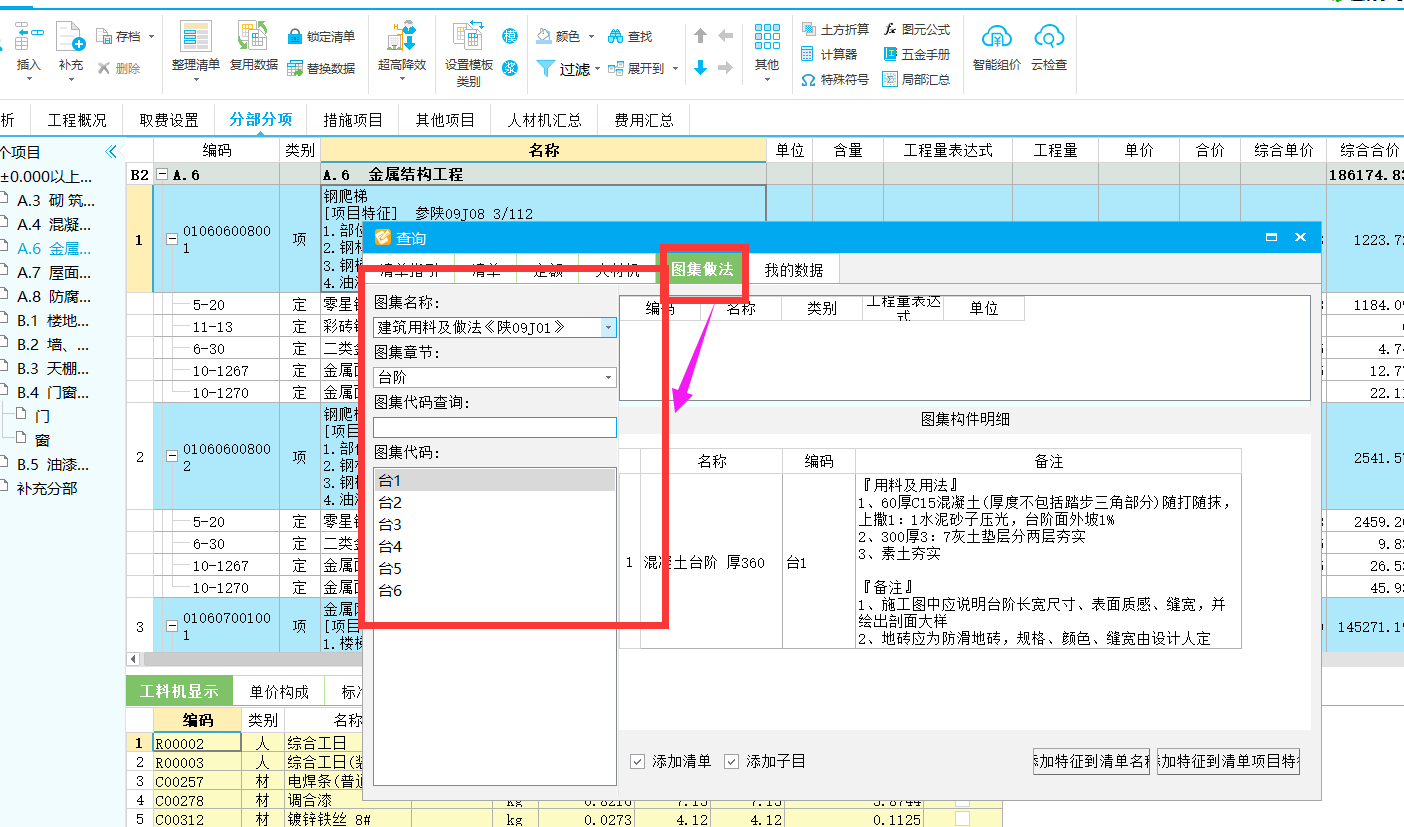Screen dimensions: 1404x827
Task: Switch to the 费用汇总 tab
Action: (x=644, y=120)
